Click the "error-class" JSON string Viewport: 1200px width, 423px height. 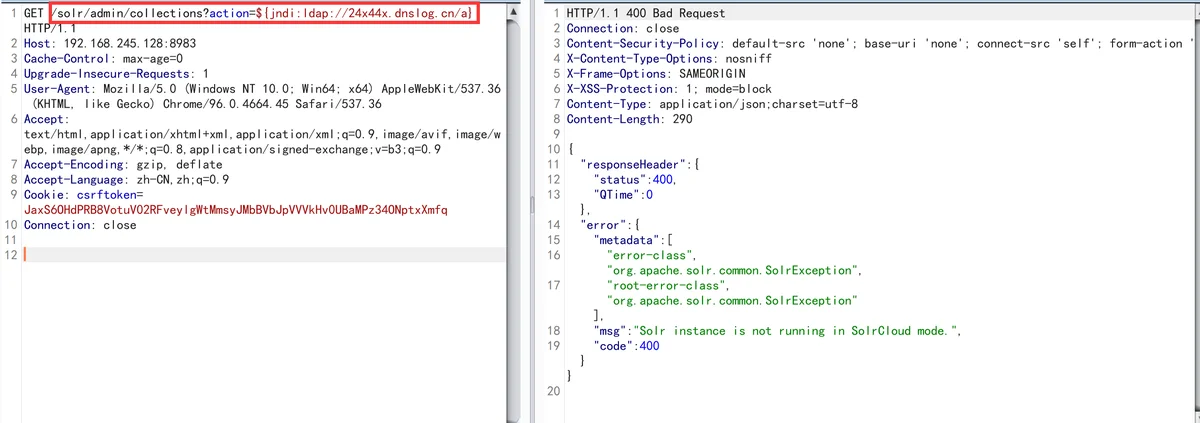pyautogui.click(x=650, y=255)
